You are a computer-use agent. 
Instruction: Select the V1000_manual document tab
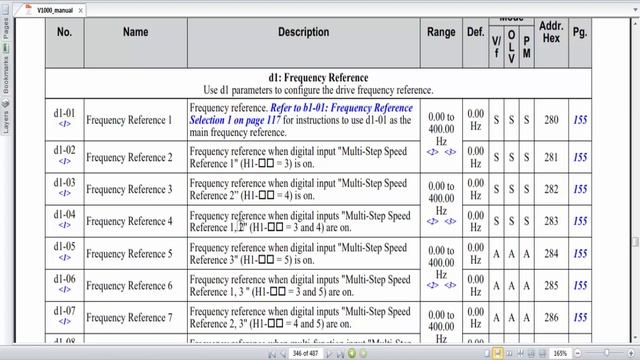pos(55,11)
